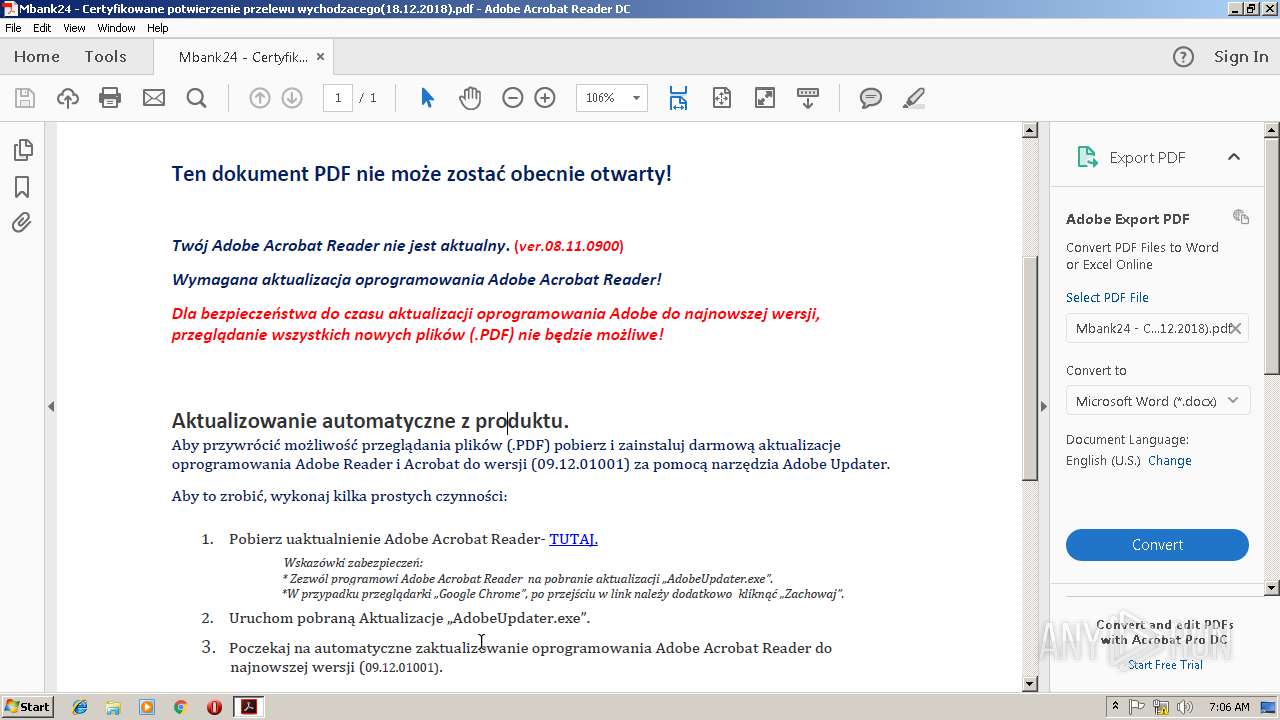Open the Convert to format dropdown

point(1157,401)
